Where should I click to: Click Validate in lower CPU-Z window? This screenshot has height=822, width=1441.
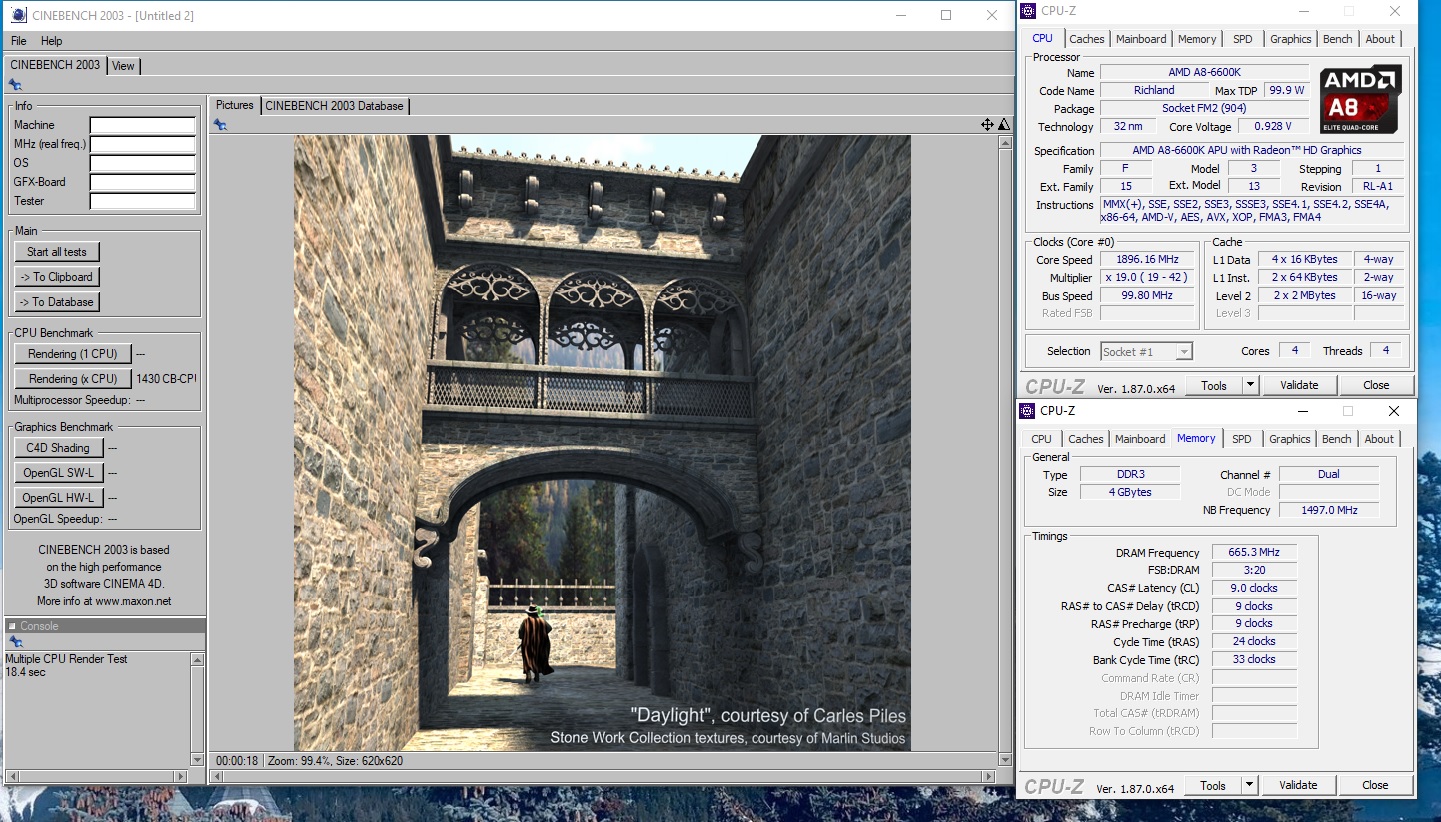(x=1298, y=785)
